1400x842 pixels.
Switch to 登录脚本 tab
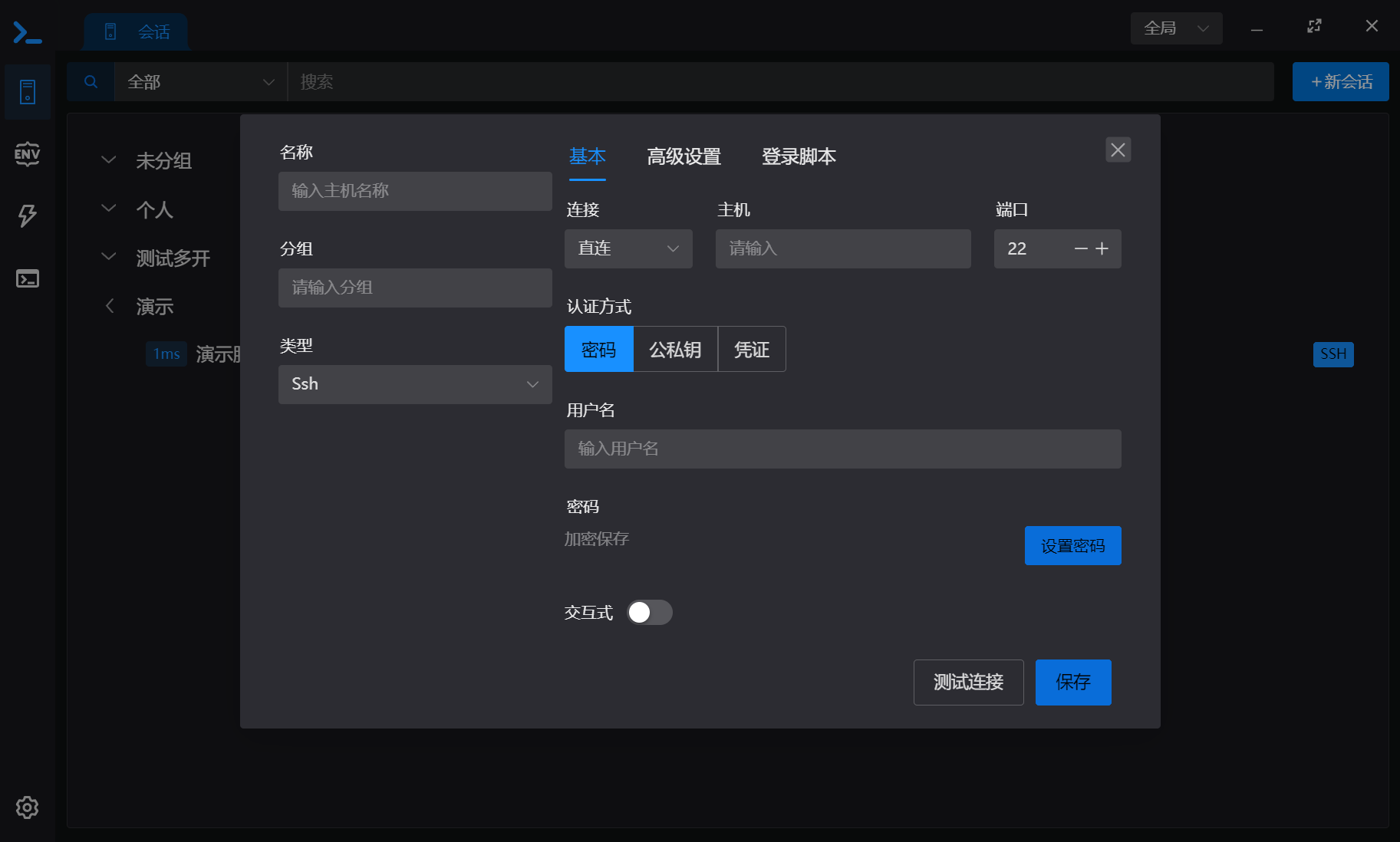coord(799,156)
